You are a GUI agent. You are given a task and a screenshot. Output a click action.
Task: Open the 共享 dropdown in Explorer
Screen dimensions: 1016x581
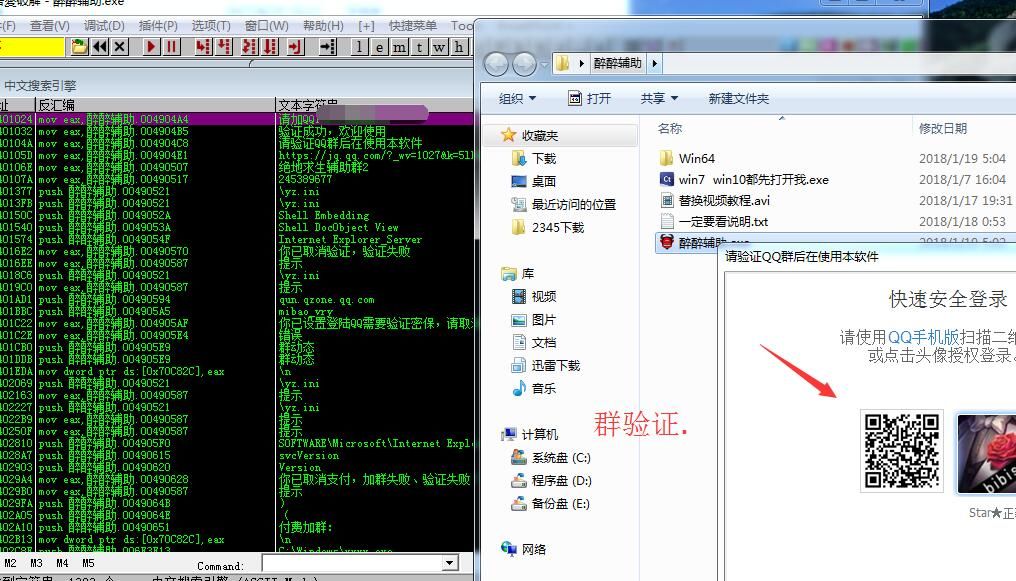(x=659, y=98)
